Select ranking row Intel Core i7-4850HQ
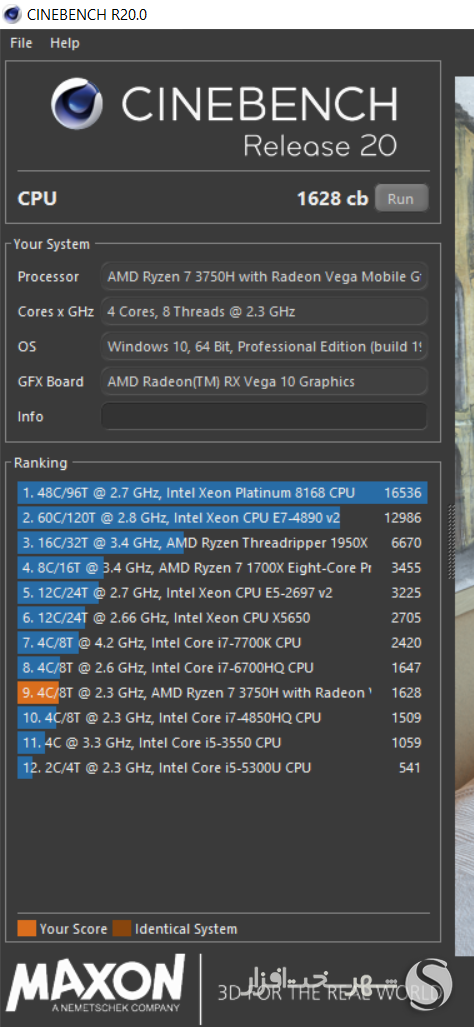 (223, 717)
